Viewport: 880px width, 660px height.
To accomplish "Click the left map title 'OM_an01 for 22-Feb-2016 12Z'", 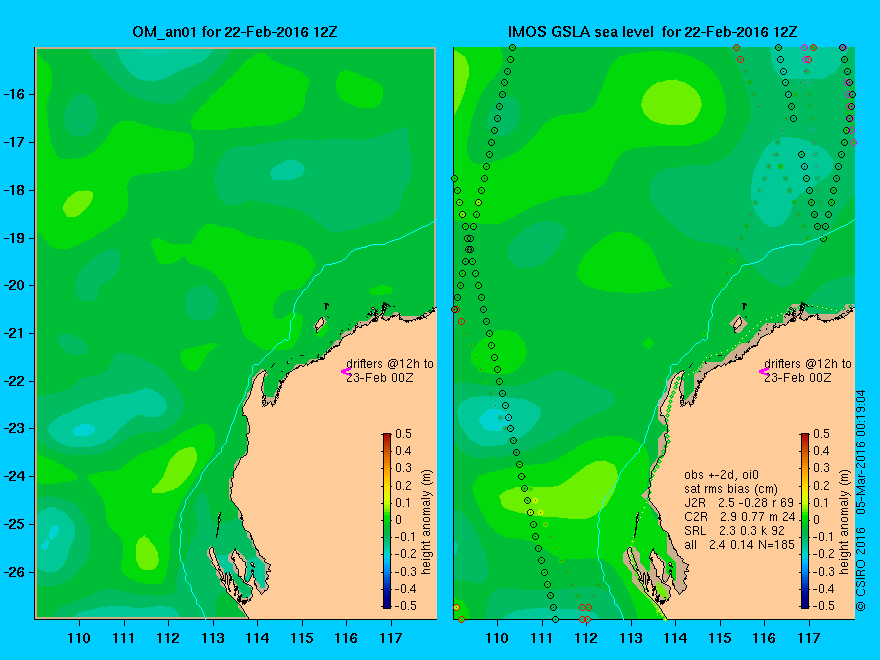I will [x=235, y=32].
